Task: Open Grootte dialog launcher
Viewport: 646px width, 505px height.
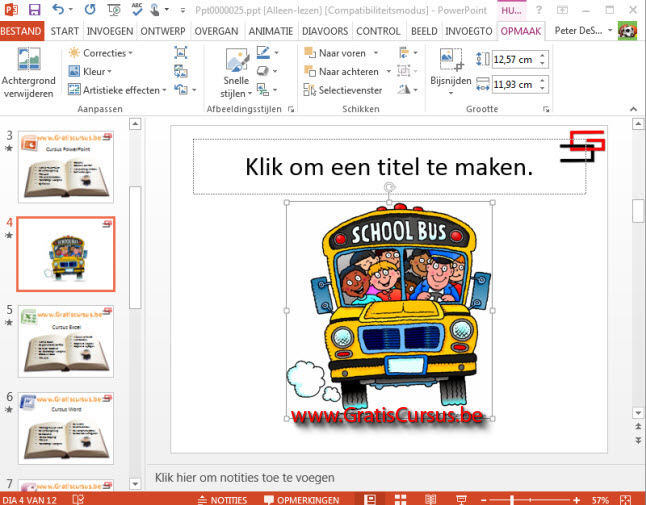Action: pos(546,109)
